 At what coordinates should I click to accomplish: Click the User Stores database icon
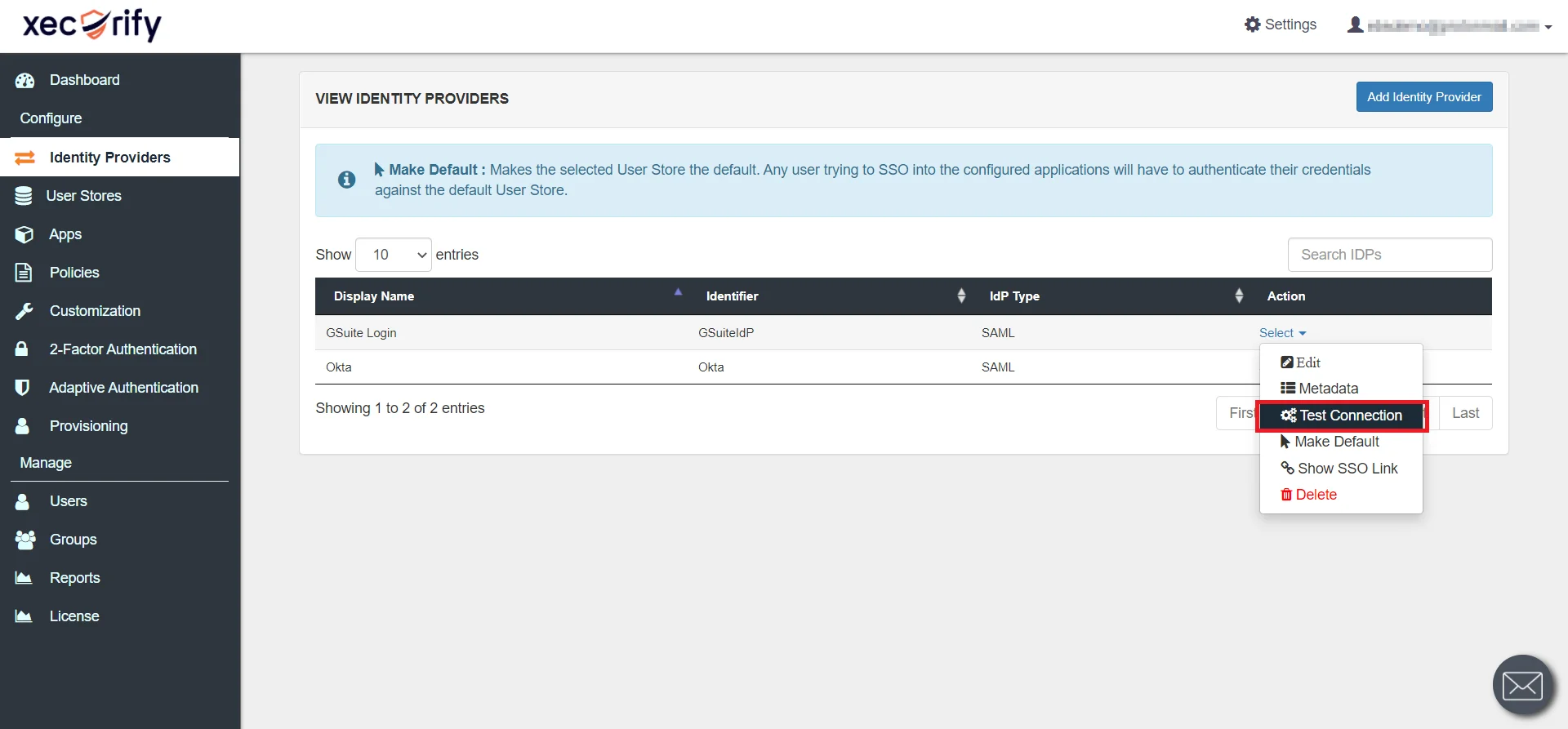coord(24,196)
